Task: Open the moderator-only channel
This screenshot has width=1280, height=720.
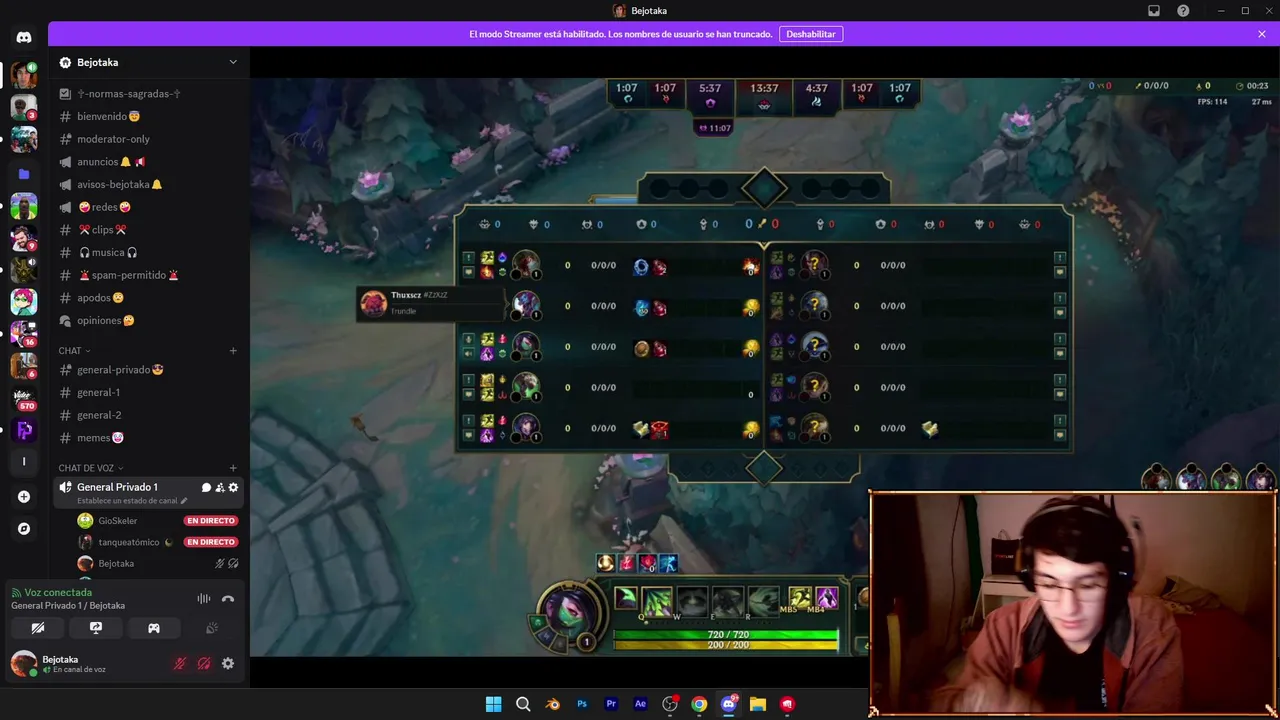Action: [149, 139]
